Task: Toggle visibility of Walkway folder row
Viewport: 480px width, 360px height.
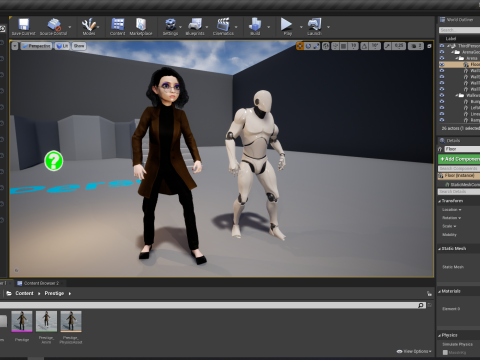Action: point(442,95)
